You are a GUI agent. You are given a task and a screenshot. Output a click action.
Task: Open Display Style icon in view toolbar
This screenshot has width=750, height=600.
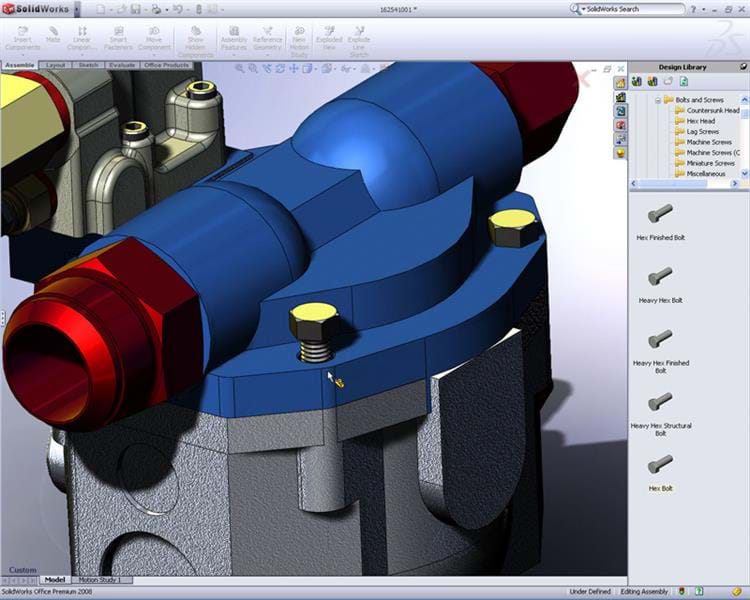tap(327, 69)
